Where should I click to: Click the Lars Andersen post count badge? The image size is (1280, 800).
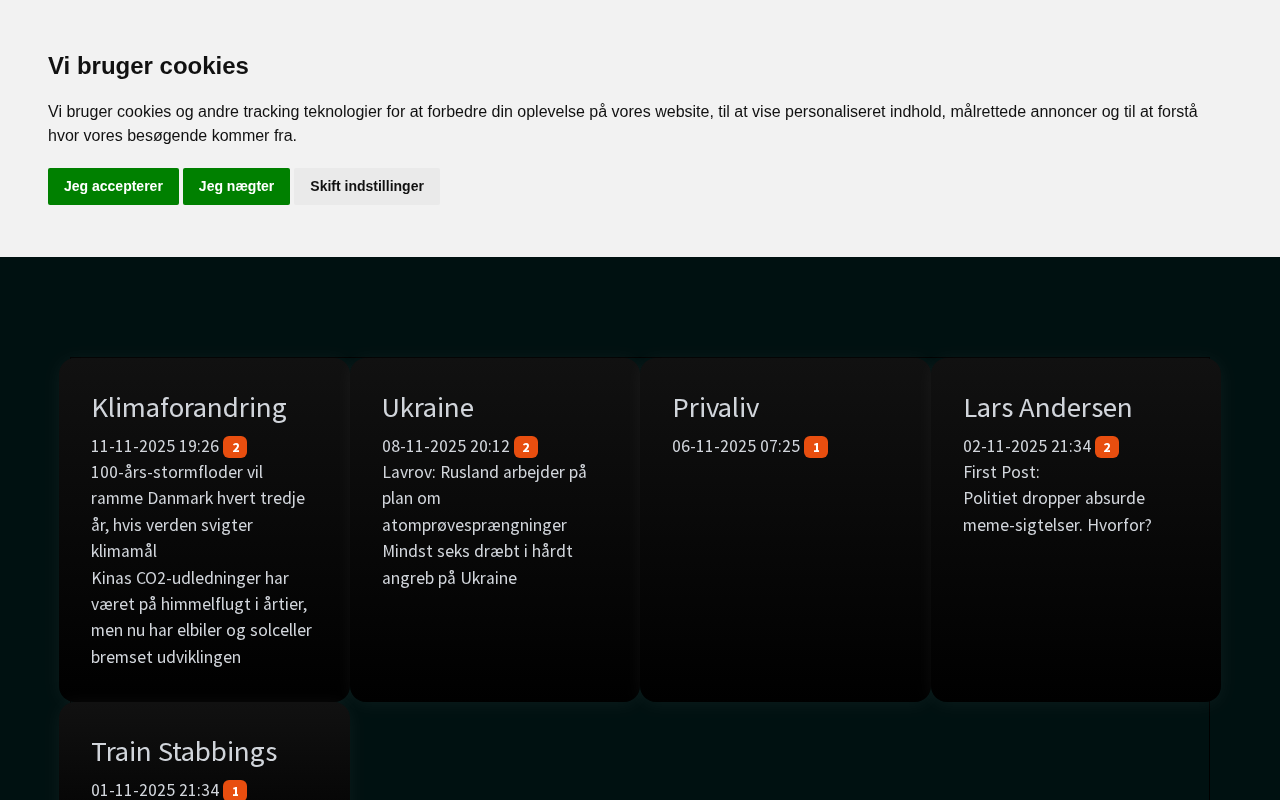1107,447
